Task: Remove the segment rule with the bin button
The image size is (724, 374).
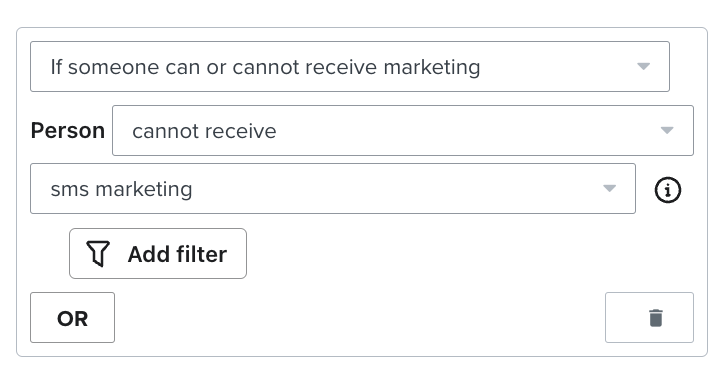Action: click(x=649, y=318)
